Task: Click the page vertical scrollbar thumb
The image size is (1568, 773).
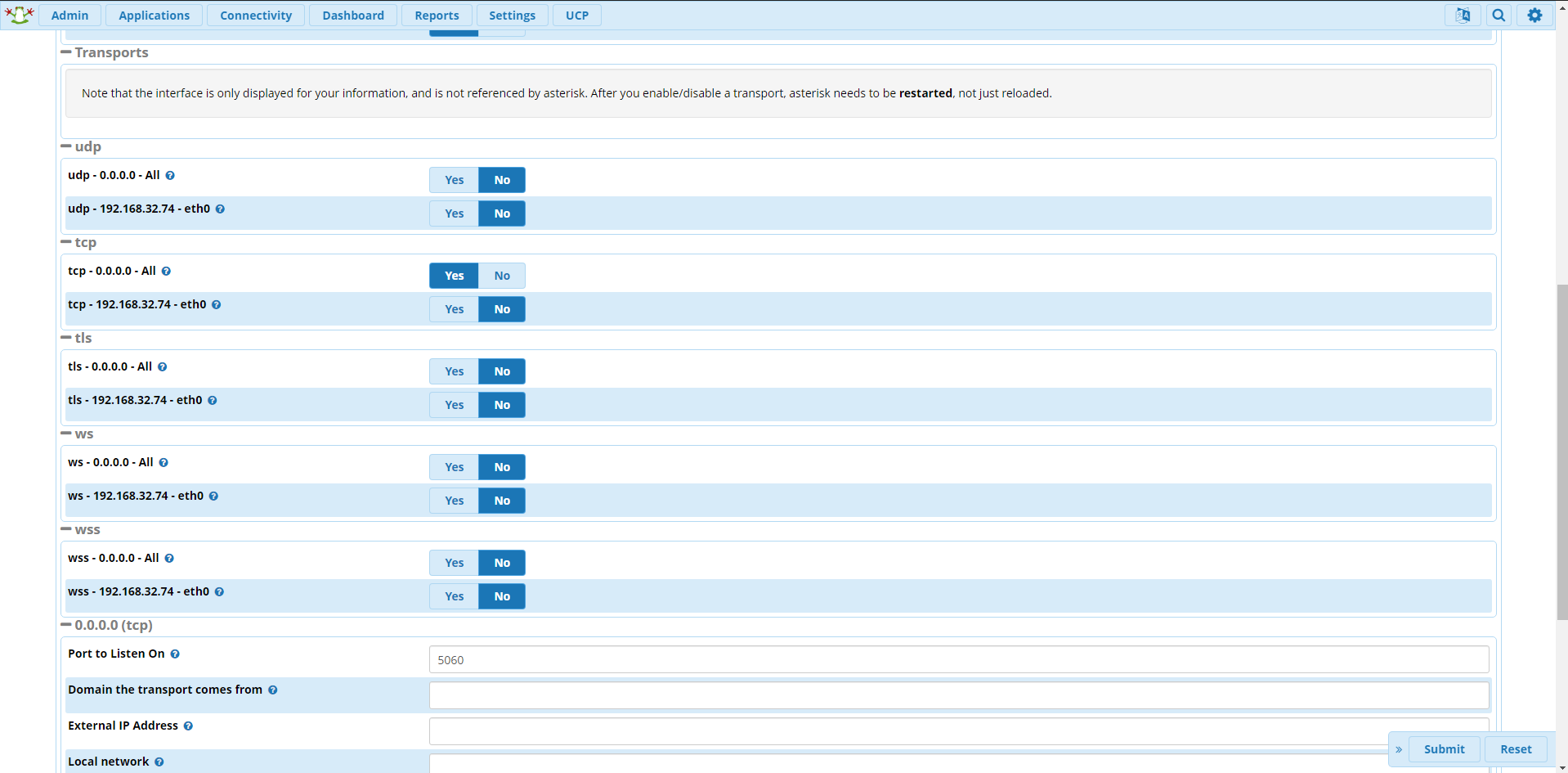Action: [1561, 452]
